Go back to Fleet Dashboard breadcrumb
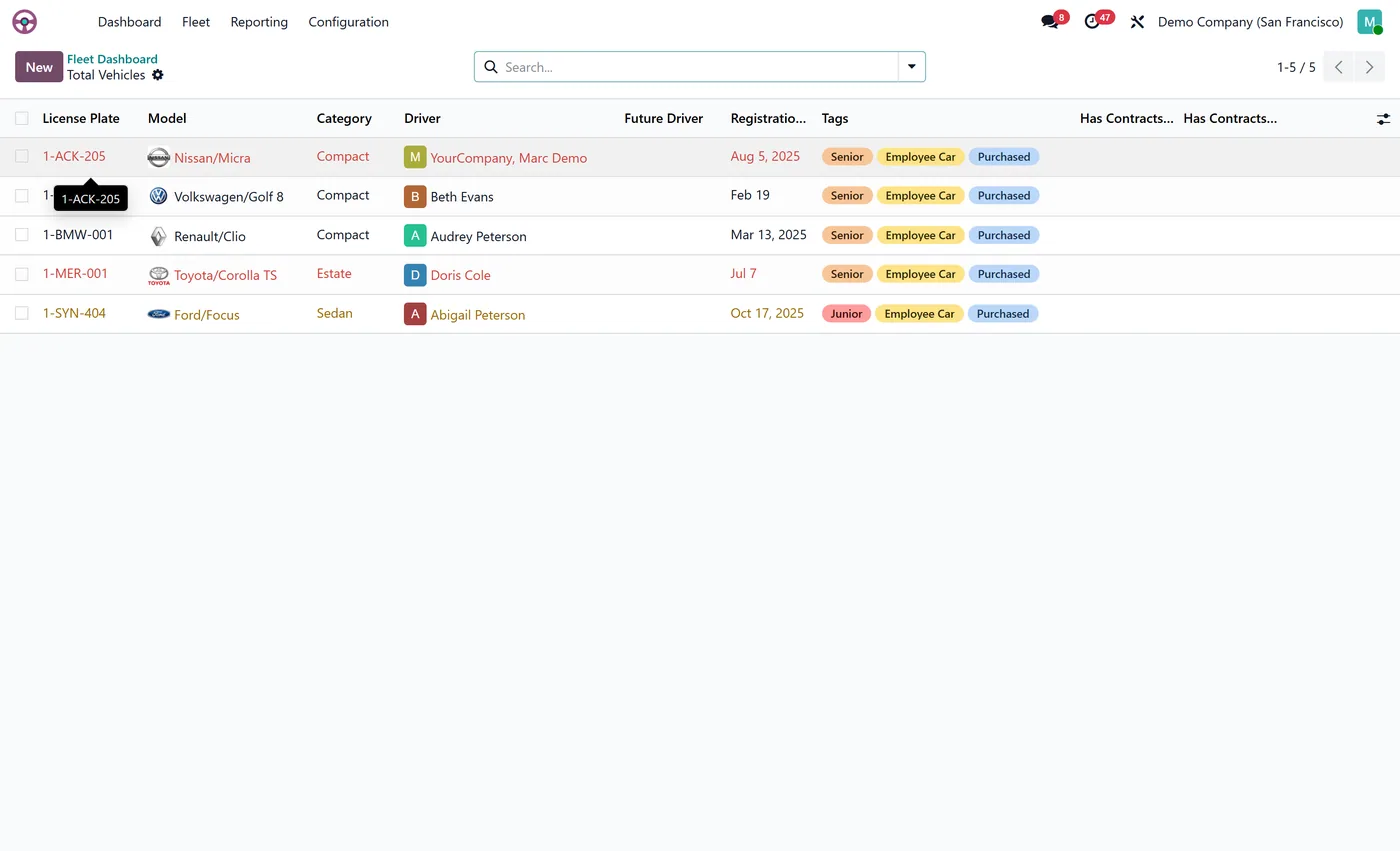The width and height of the screenshot is (1400, 851). pyautogui.click(x=112, y=59)
